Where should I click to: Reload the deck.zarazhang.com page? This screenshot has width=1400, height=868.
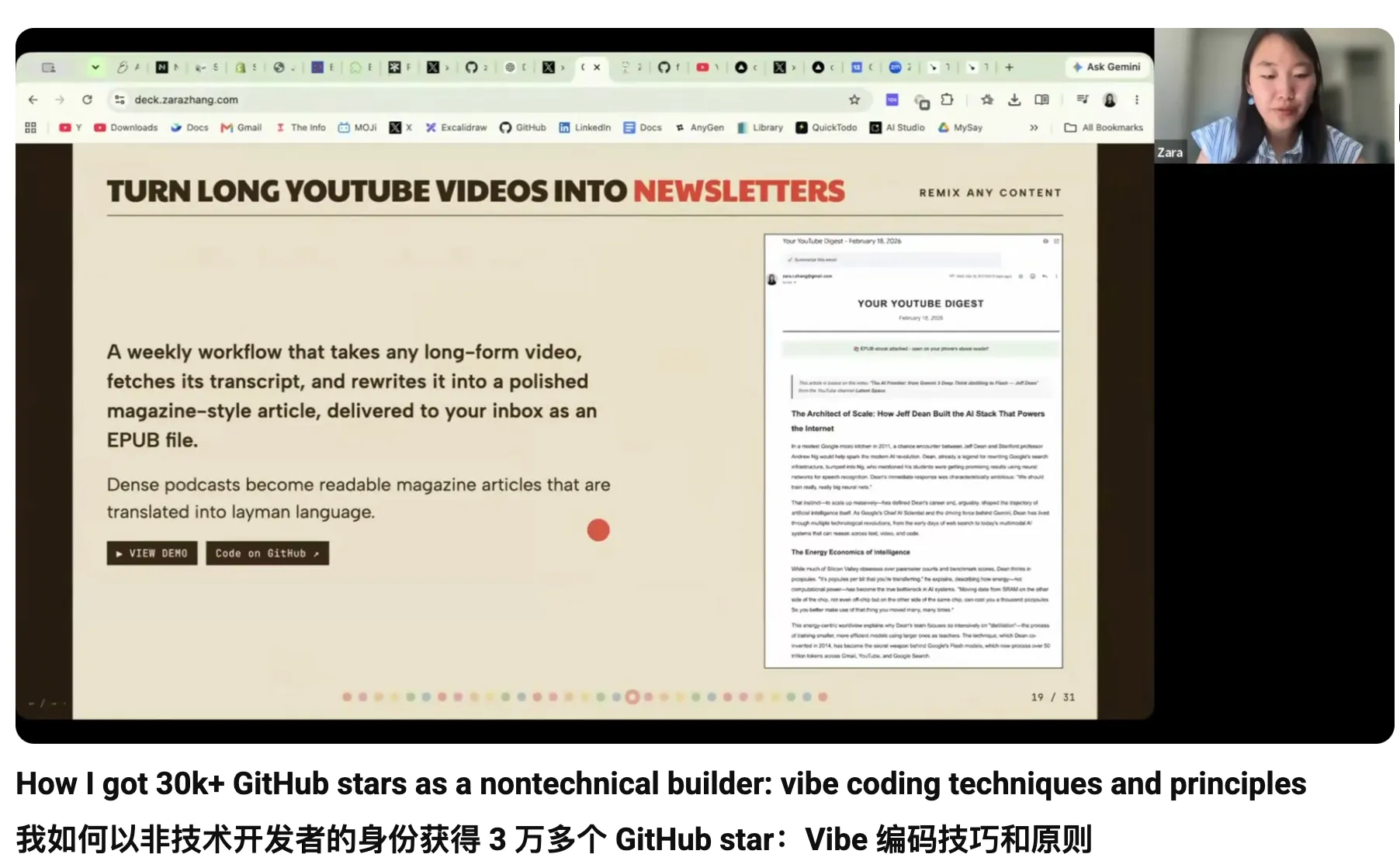(87, 99)
